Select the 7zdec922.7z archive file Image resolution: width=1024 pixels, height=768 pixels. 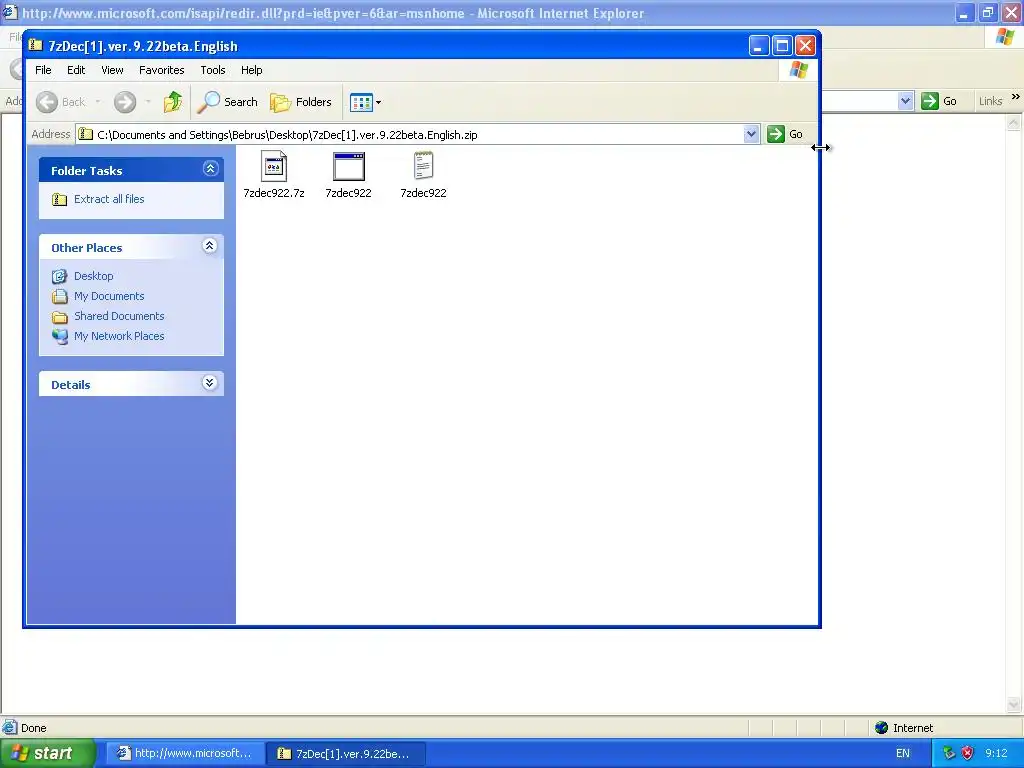[274, 174]
